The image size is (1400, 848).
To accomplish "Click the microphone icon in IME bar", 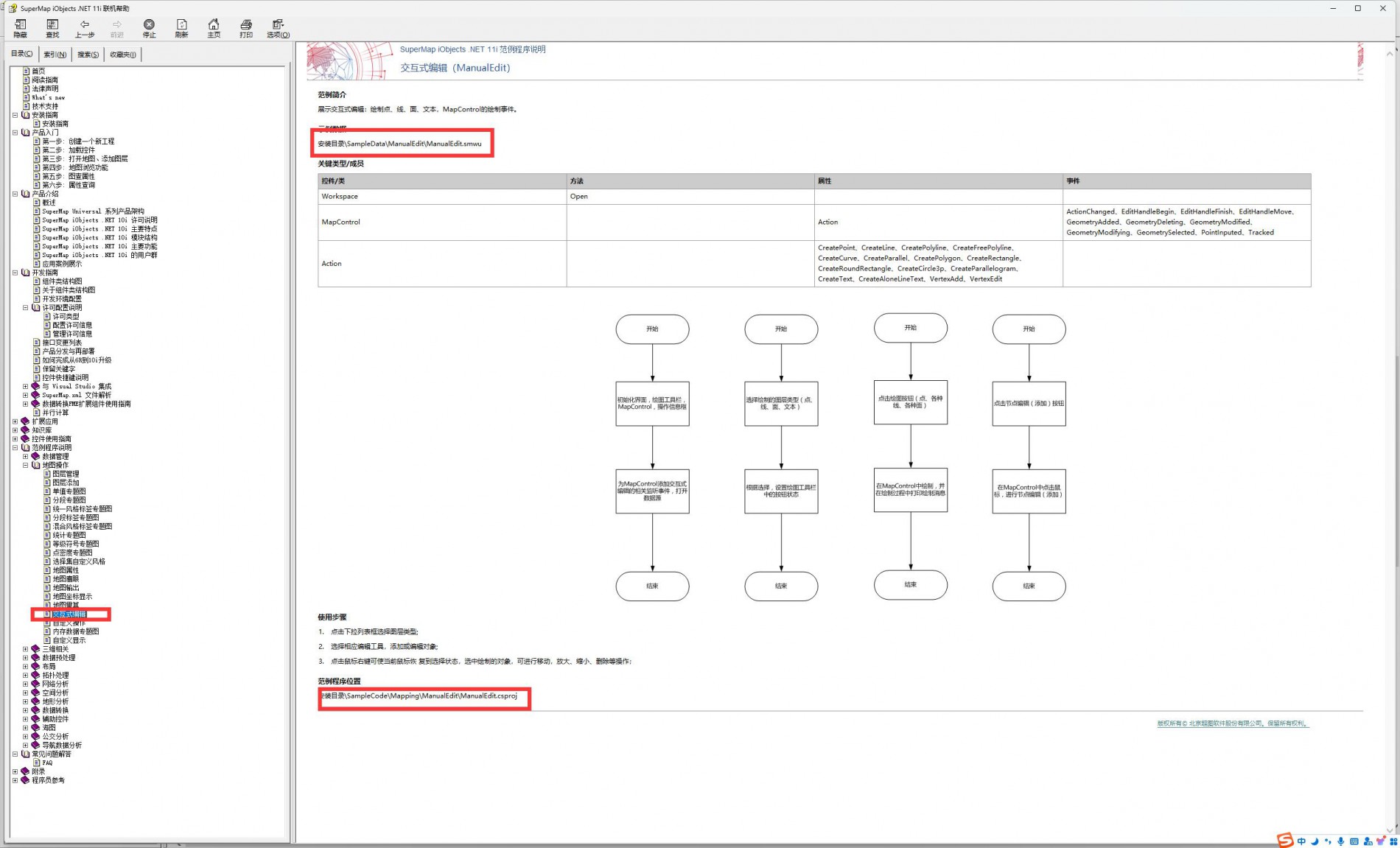I will [1341, 841].
